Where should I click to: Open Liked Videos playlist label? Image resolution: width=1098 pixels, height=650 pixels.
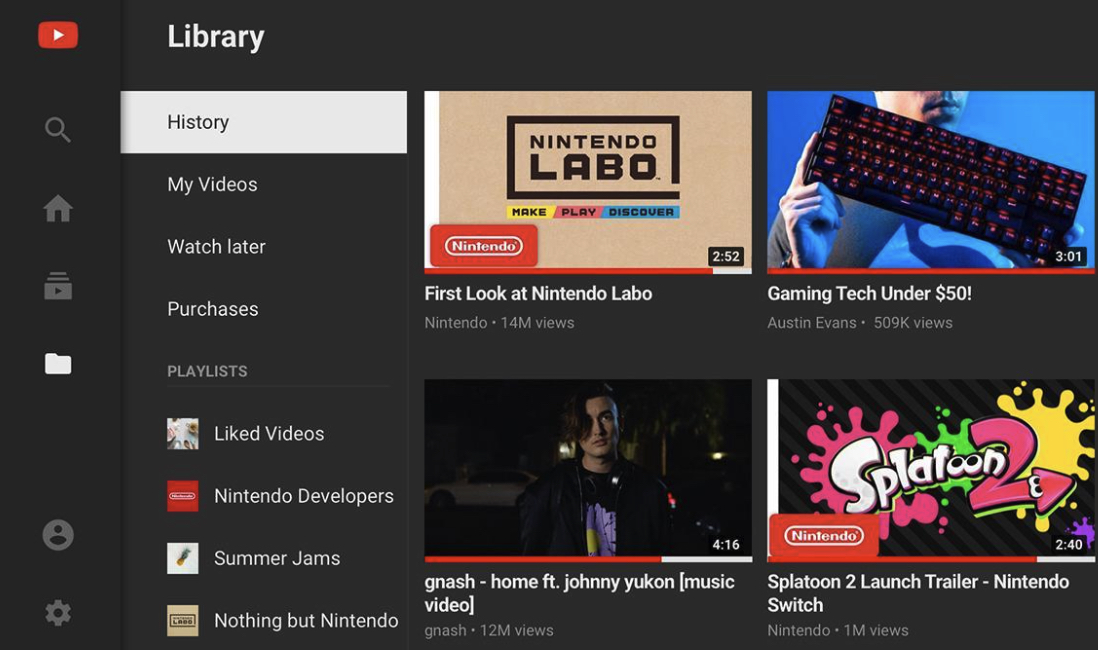tap(269, 434)
